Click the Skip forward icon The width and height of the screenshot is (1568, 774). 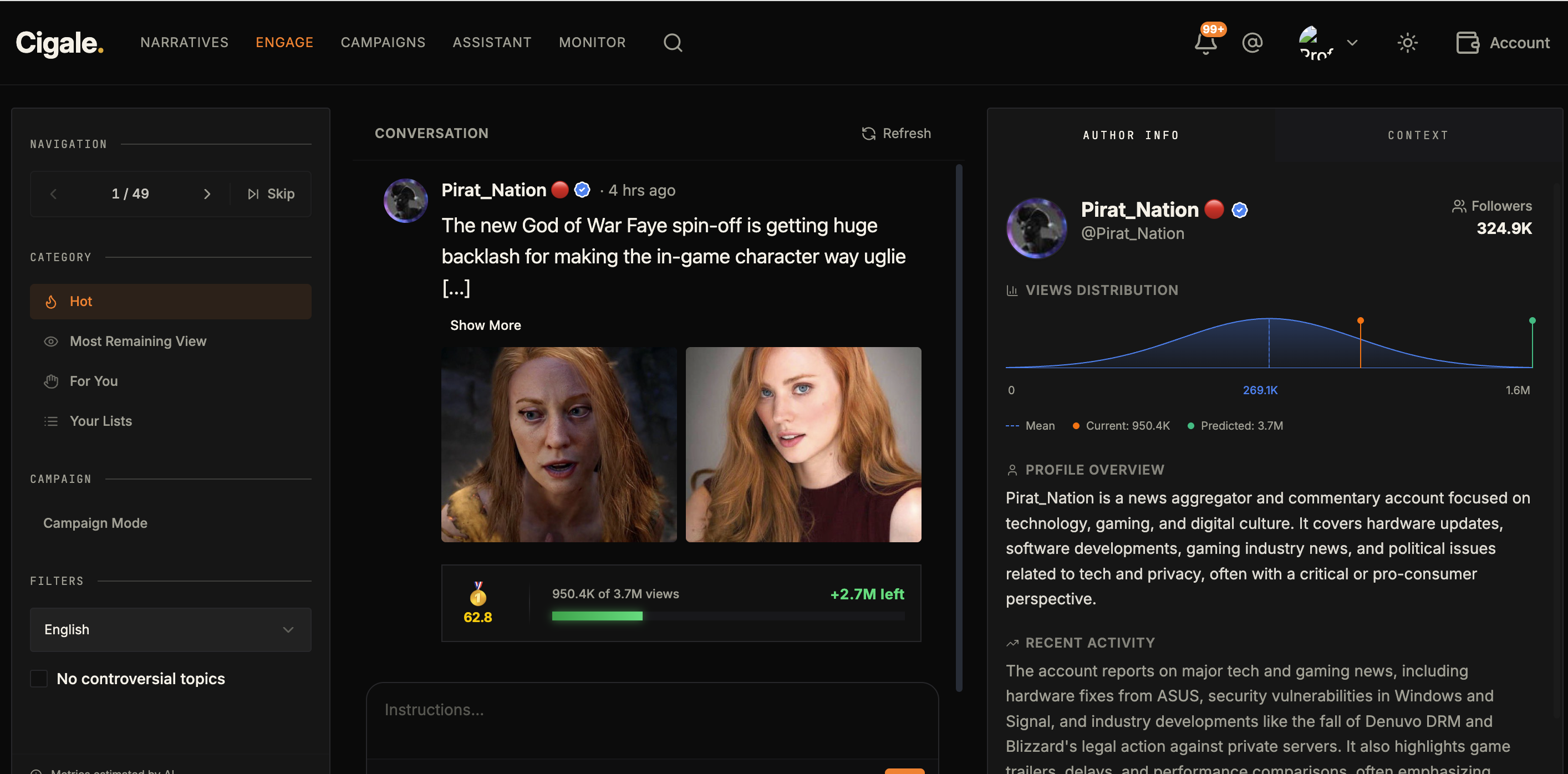click(x=253, y=194)
